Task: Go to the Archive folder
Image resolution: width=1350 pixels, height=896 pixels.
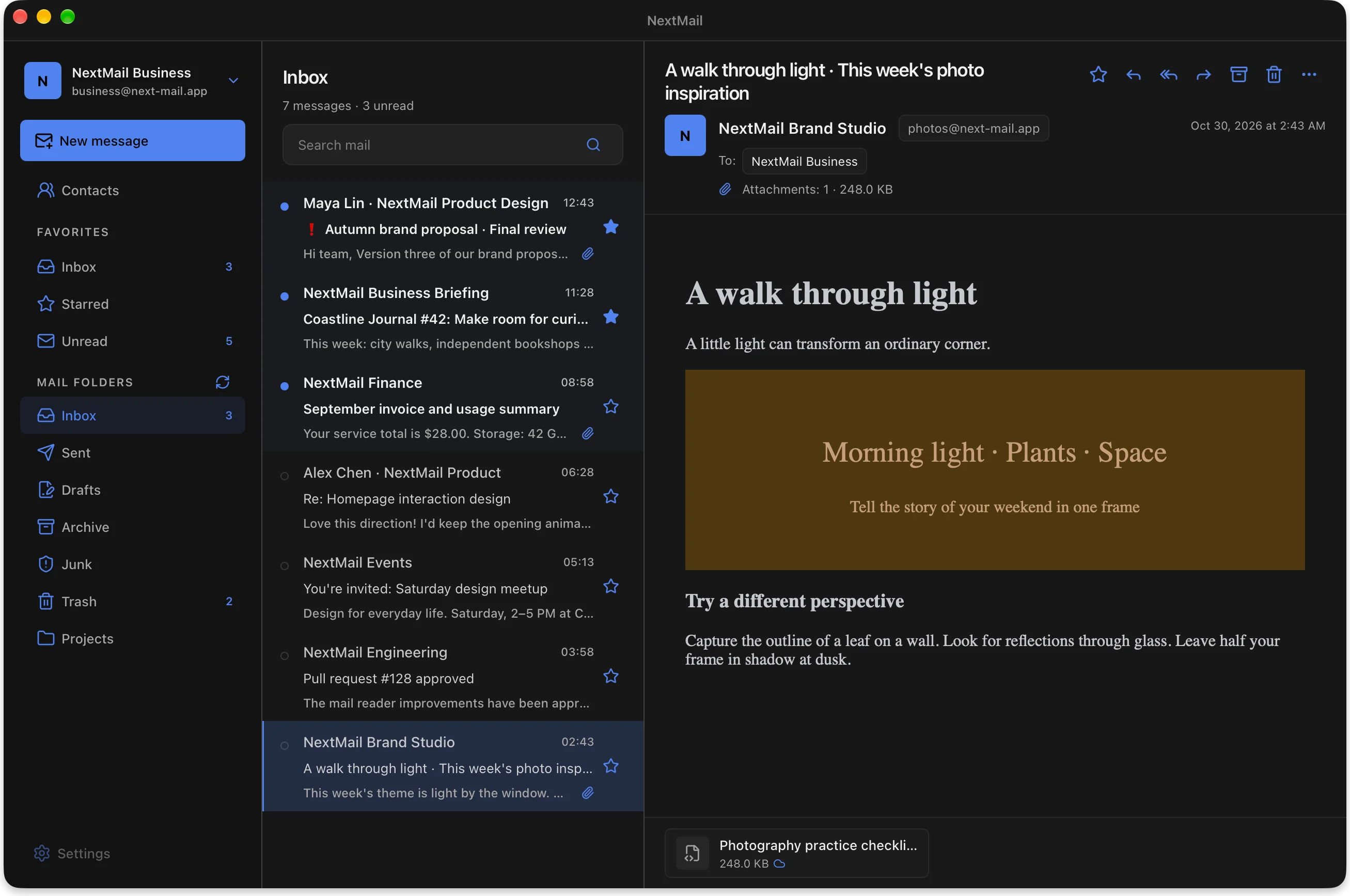Action: pyautogui.click(x=133, y=527)
